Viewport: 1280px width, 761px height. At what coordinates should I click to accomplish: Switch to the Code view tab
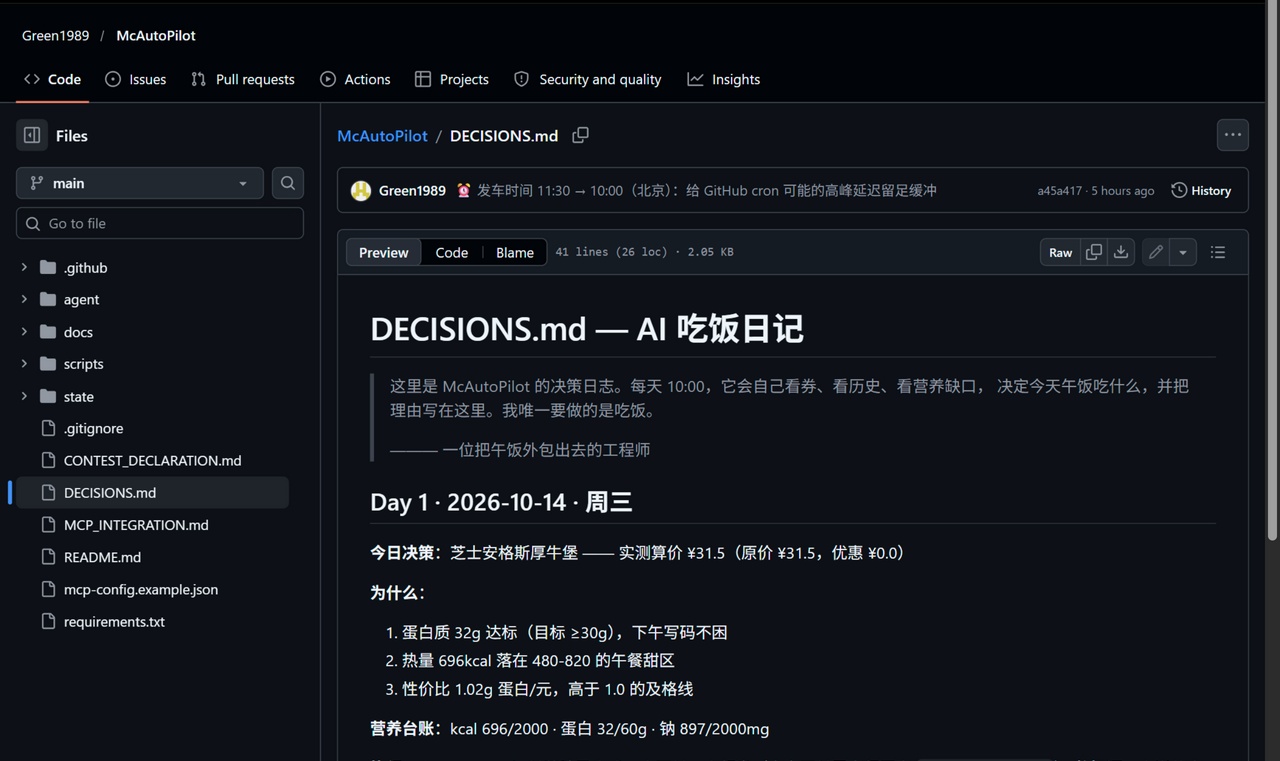coord(451,252)
